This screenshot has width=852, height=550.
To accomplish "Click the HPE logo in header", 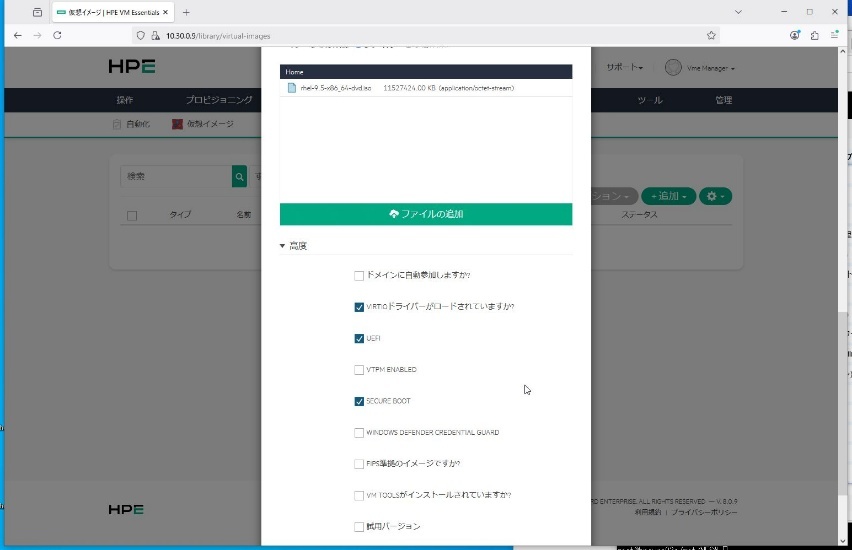I will [132, 67].
